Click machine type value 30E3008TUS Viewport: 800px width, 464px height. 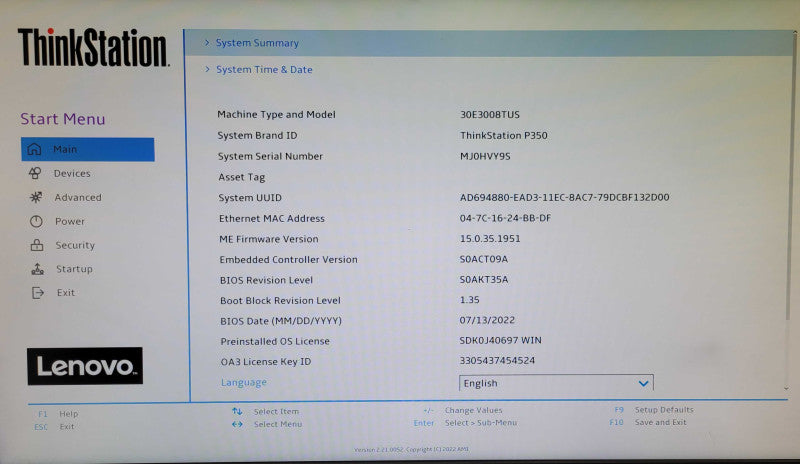tap(490, 114)
